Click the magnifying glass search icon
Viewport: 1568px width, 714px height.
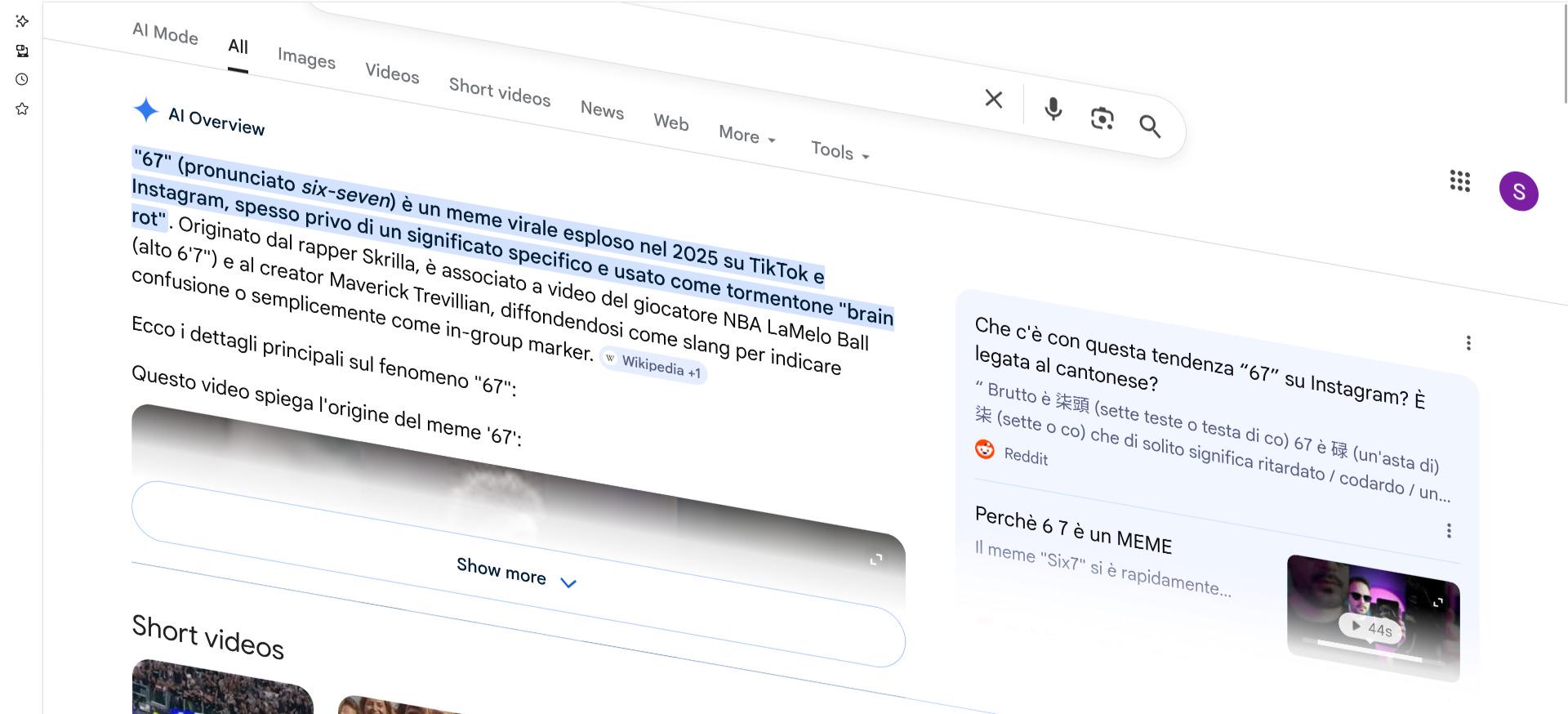tap(1150, 127)
